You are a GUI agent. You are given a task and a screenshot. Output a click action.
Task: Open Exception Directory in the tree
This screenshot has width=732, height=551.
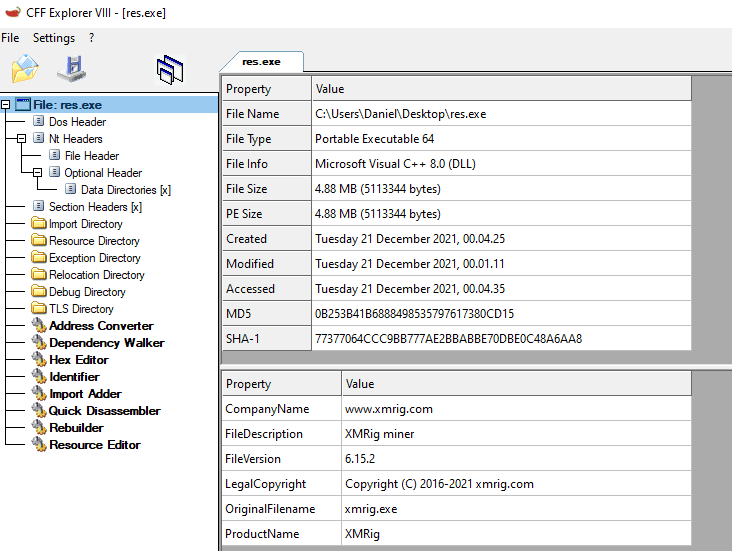(x=95, y=258)
